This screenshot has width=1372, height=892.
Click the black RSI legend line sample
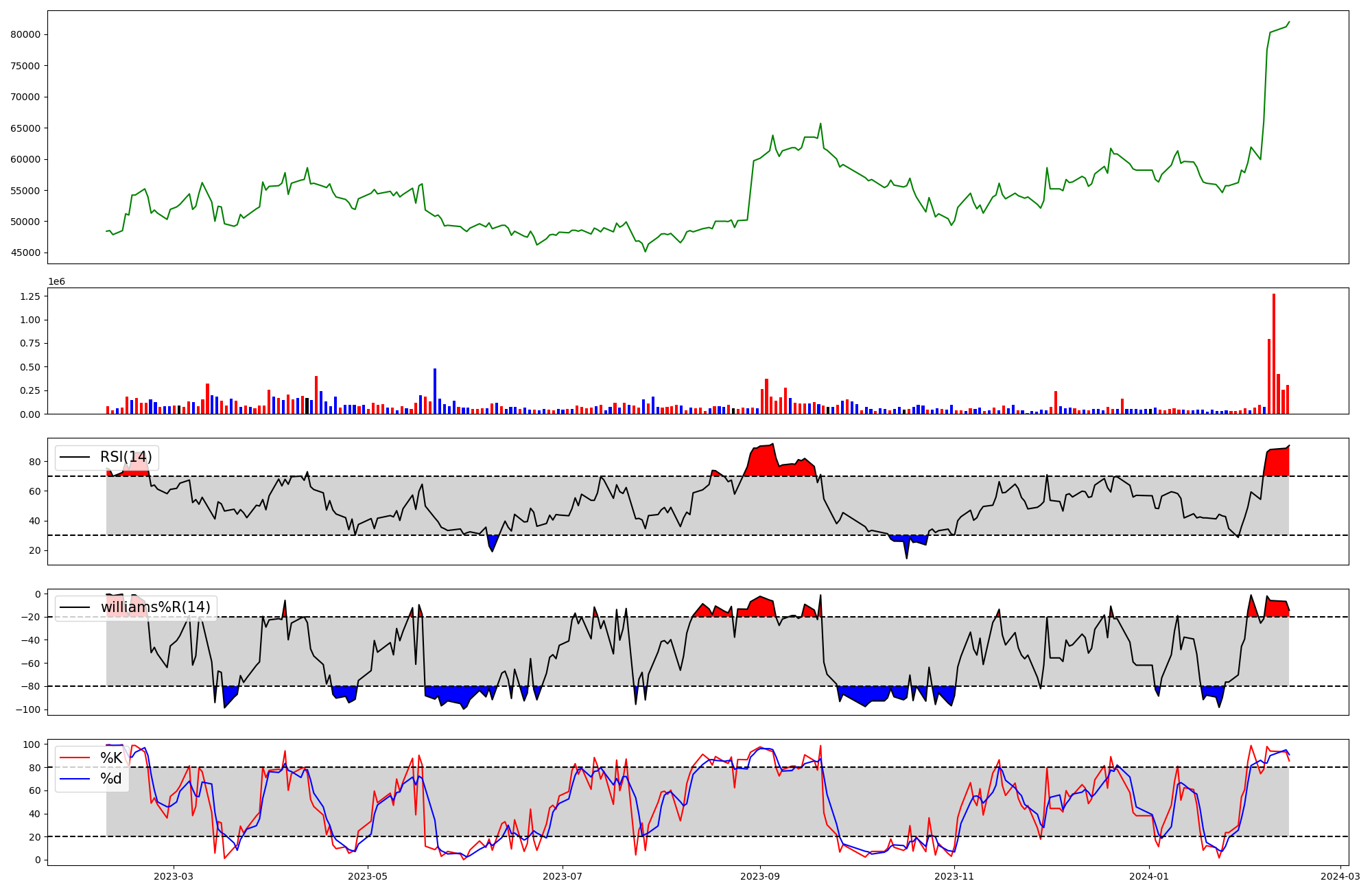point(75,457)
